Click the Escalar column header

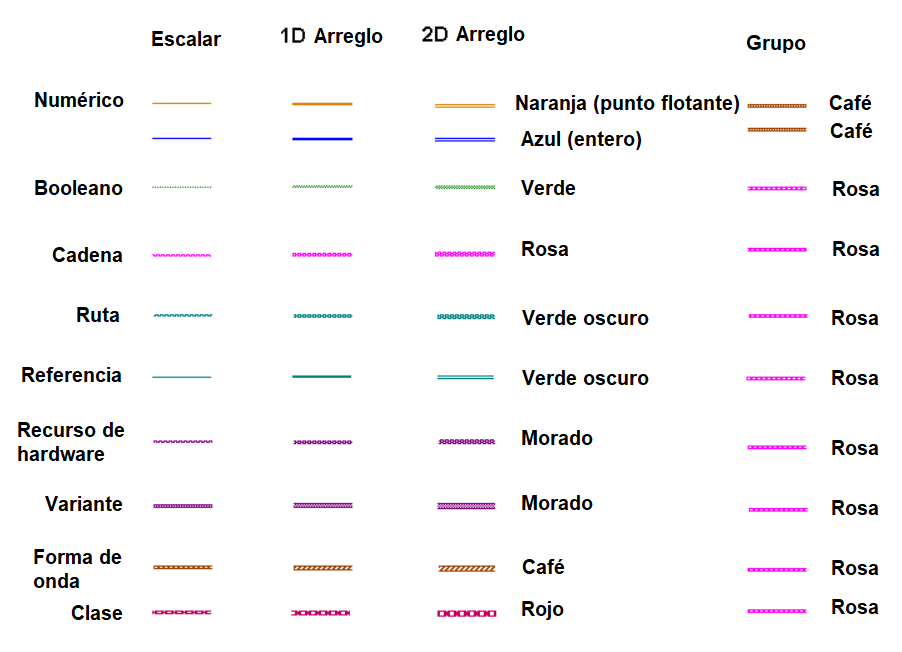(186, 39)
